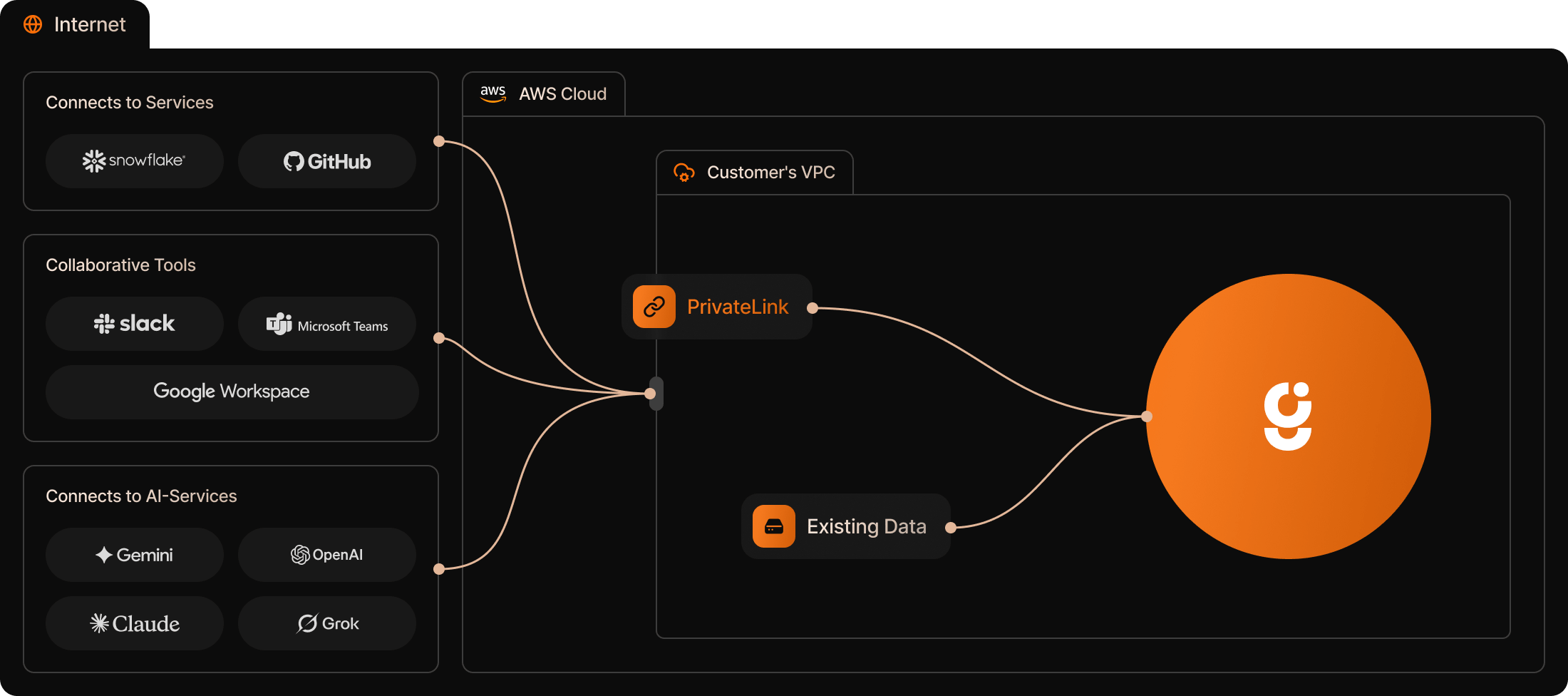Screen dimensions: 1568x696
Task: Click the Connects to AI-Services heading
Action: pyautogui.click(x=141, y=496)
